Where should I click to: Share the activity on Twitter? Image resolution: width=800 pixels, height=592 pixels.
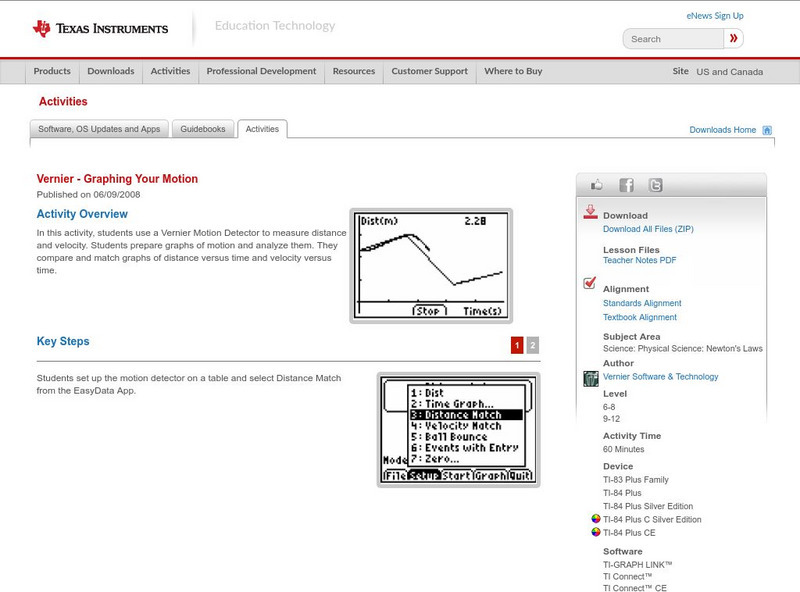[x=655, y=185]
